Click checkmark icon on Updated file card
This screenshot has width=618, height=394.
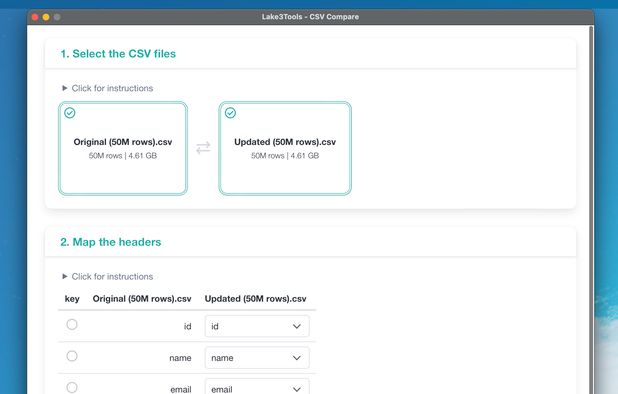click(x=230, y=113)
